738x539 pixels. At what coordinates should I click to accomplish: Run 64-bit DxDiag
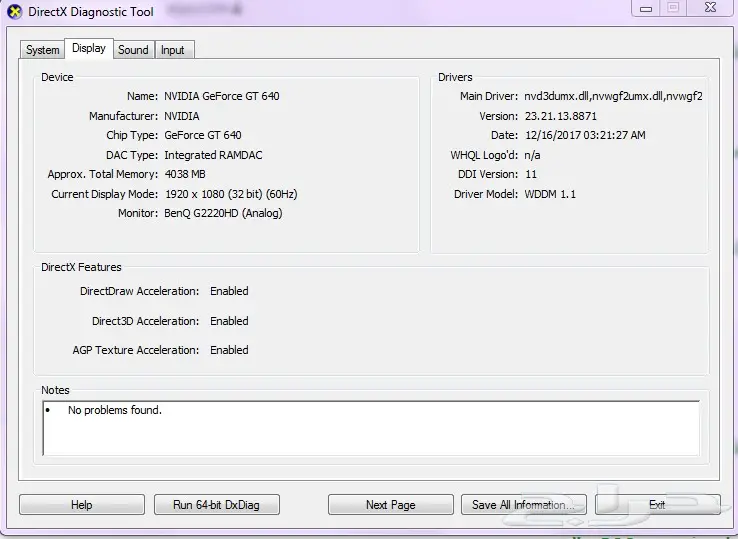(216, 505)
